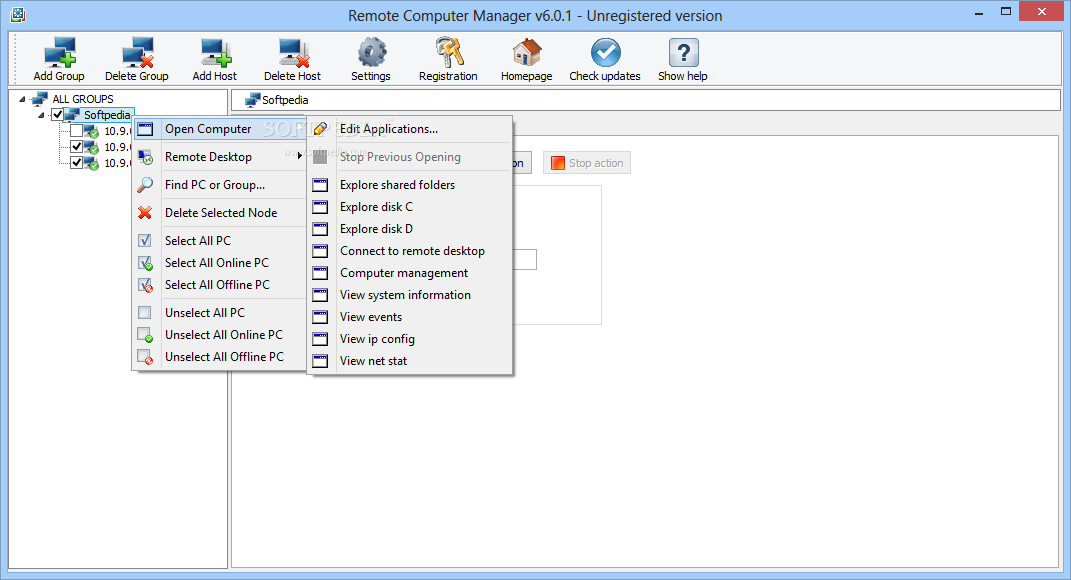
Task: Click the red X icon for Delete Selected Node
Action: click(x=145, y=212)
